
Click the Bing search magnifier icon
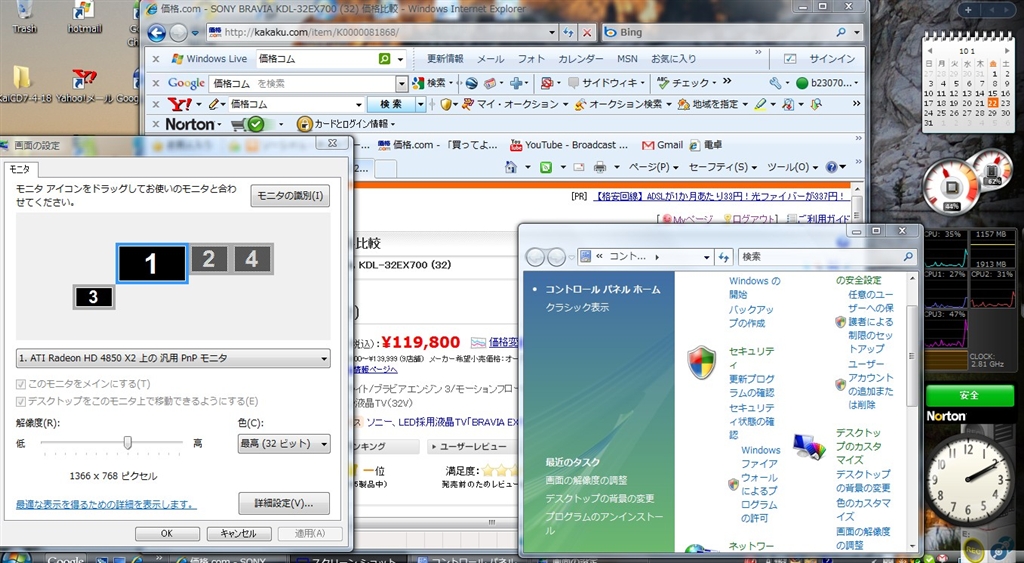(x=841, y=32)
